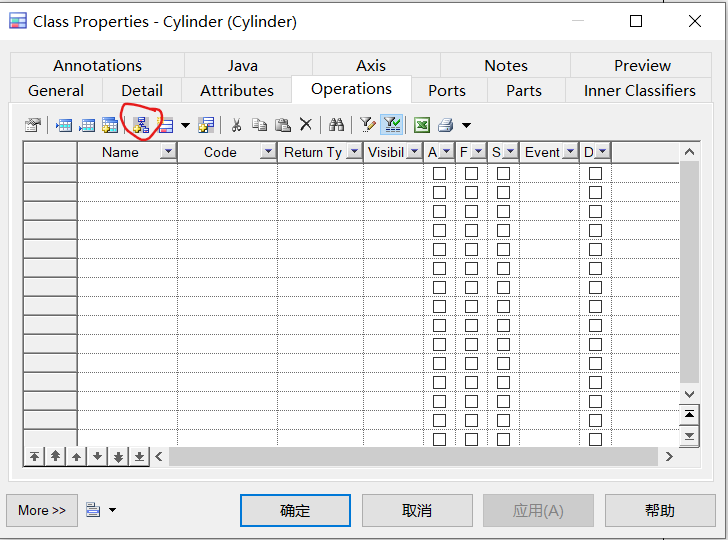Open the Name column filter dropdown
Screen dimensions: 728x540
[x=168, y=152]
